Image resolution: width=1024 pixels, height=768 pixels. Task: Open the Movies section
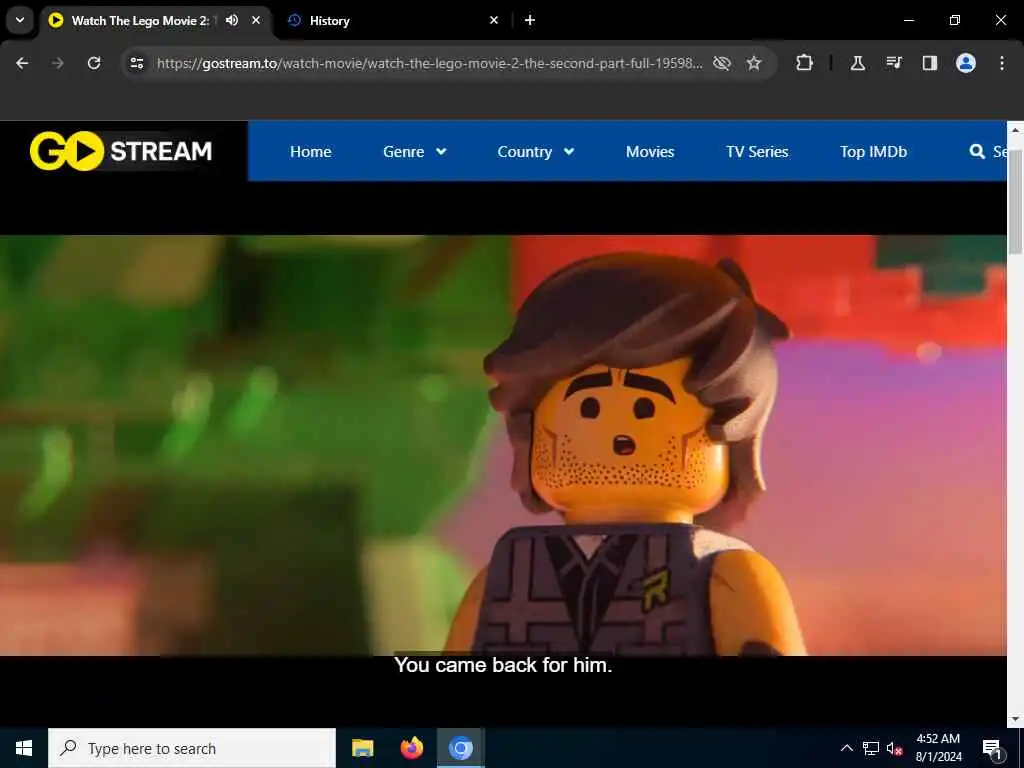coord(650,152)
